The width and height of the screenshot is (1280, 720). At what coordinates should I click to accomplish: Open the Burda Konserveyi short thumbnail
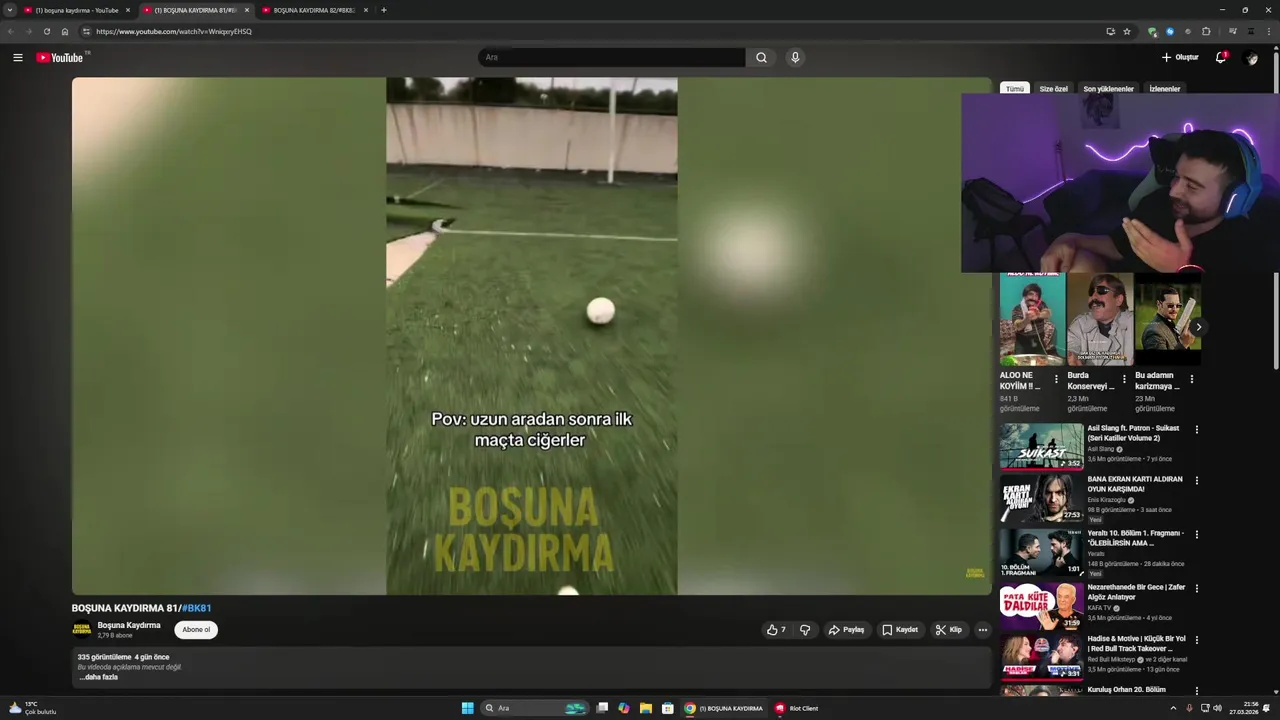(x=1100, y=318)
